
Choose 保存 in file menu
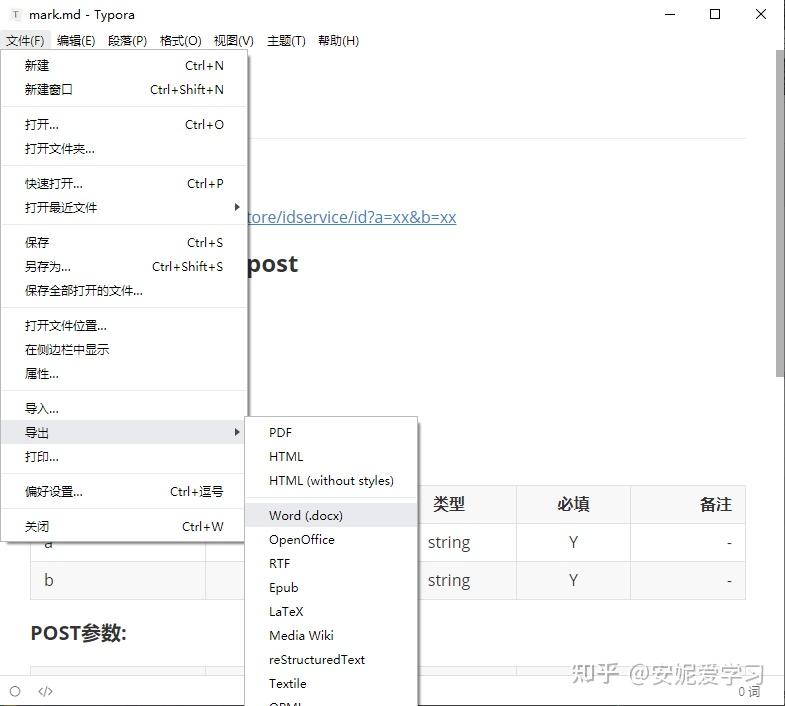click(x=124, y=243)
